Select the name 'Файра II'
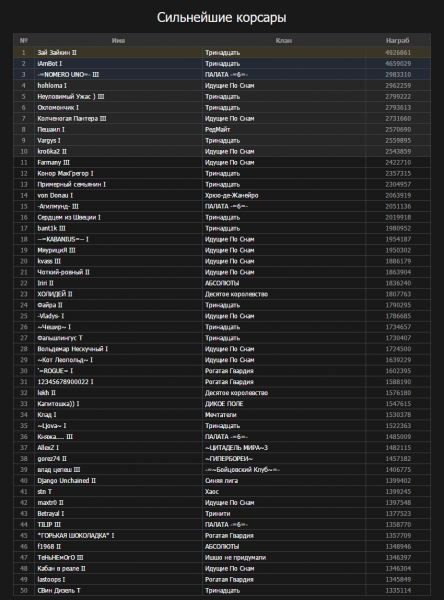 click(50, 305)
